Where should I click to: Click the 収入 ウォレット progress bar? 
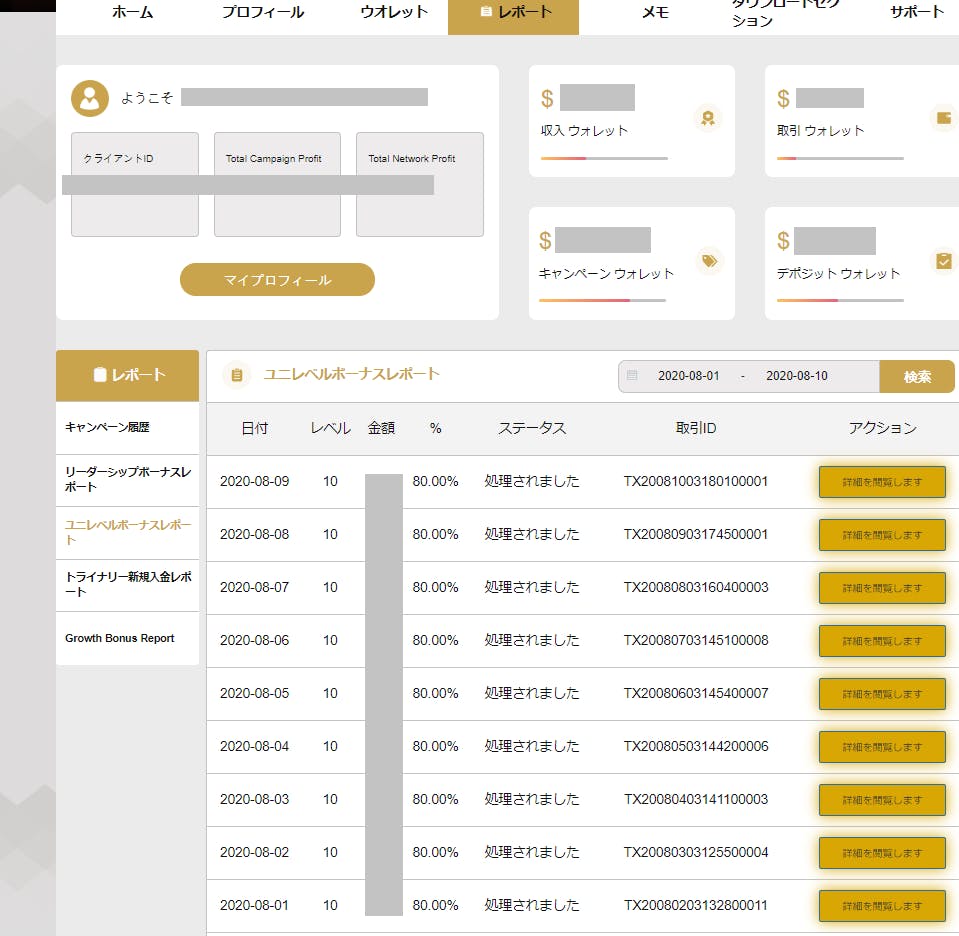click(604, 158)
